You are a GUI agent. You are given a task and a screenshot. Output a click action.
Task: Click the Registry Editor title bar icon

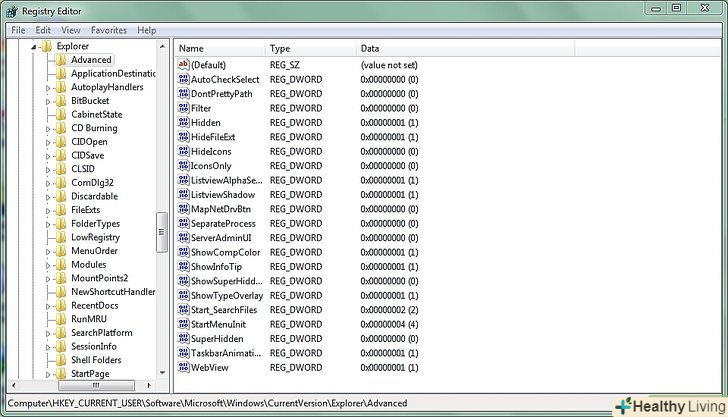(x=12, y=11)
